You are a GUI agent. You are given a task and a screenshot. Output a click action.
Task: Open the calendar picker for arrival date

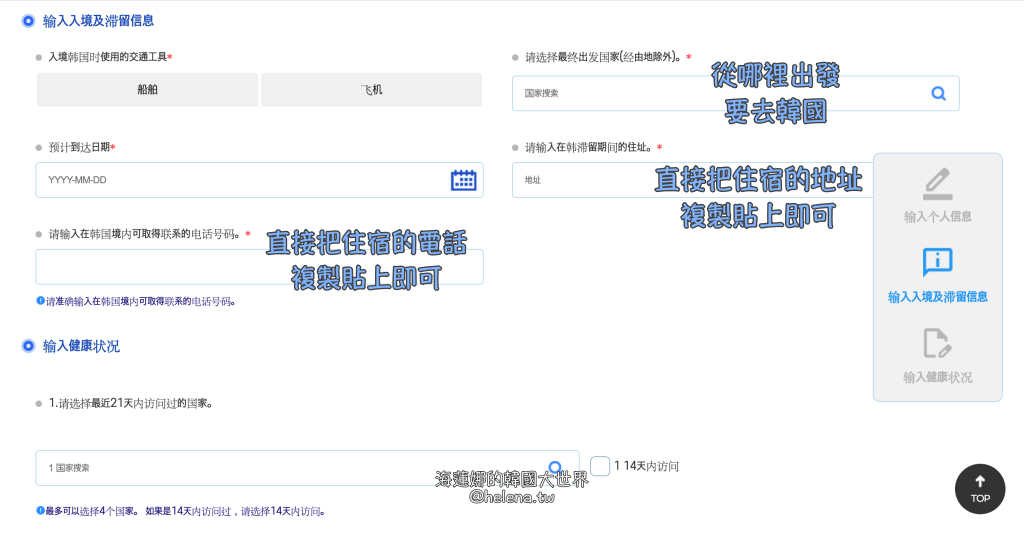pos(463,180)
